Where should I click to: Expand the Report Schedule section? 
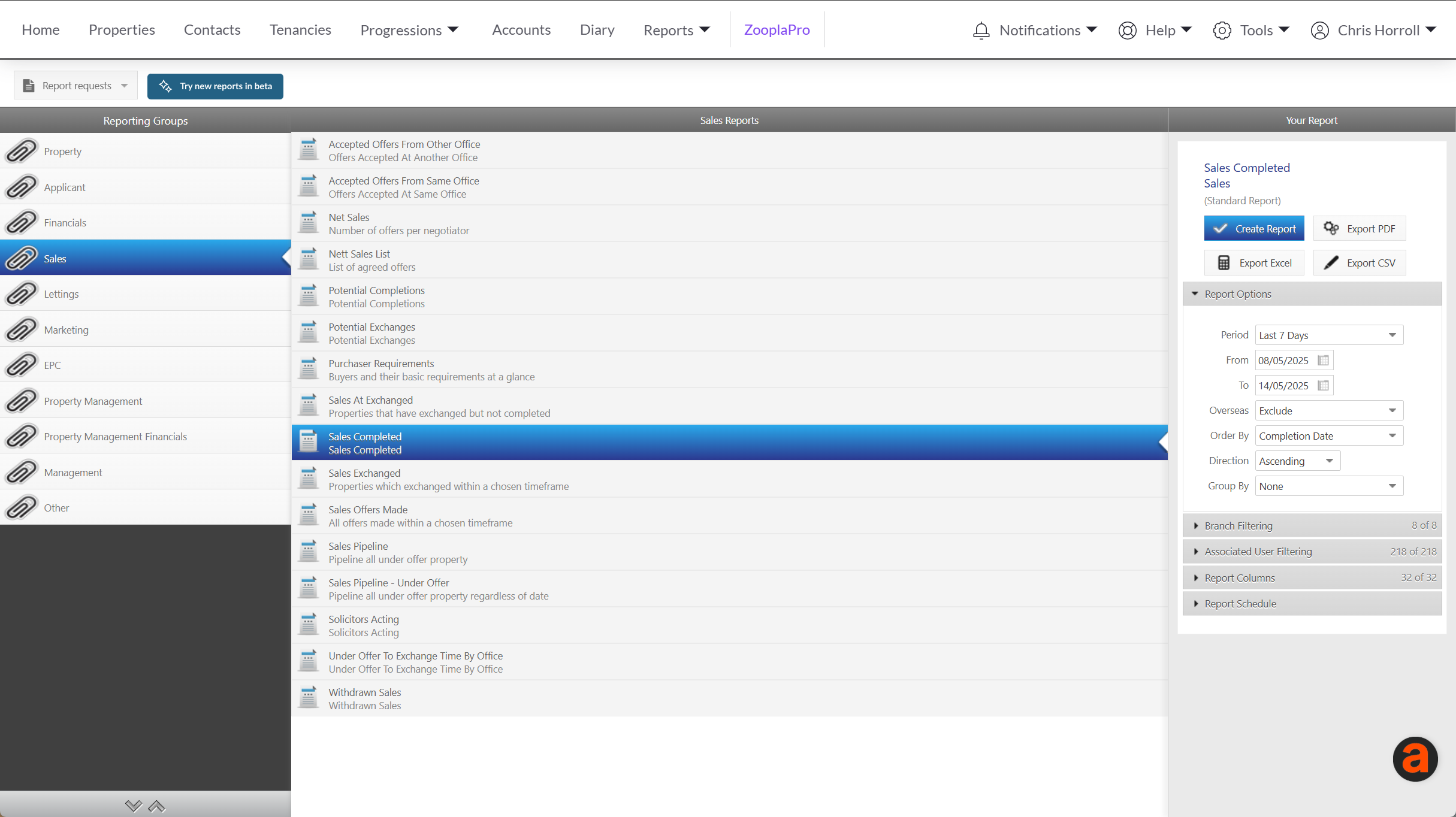(1312, 603)
